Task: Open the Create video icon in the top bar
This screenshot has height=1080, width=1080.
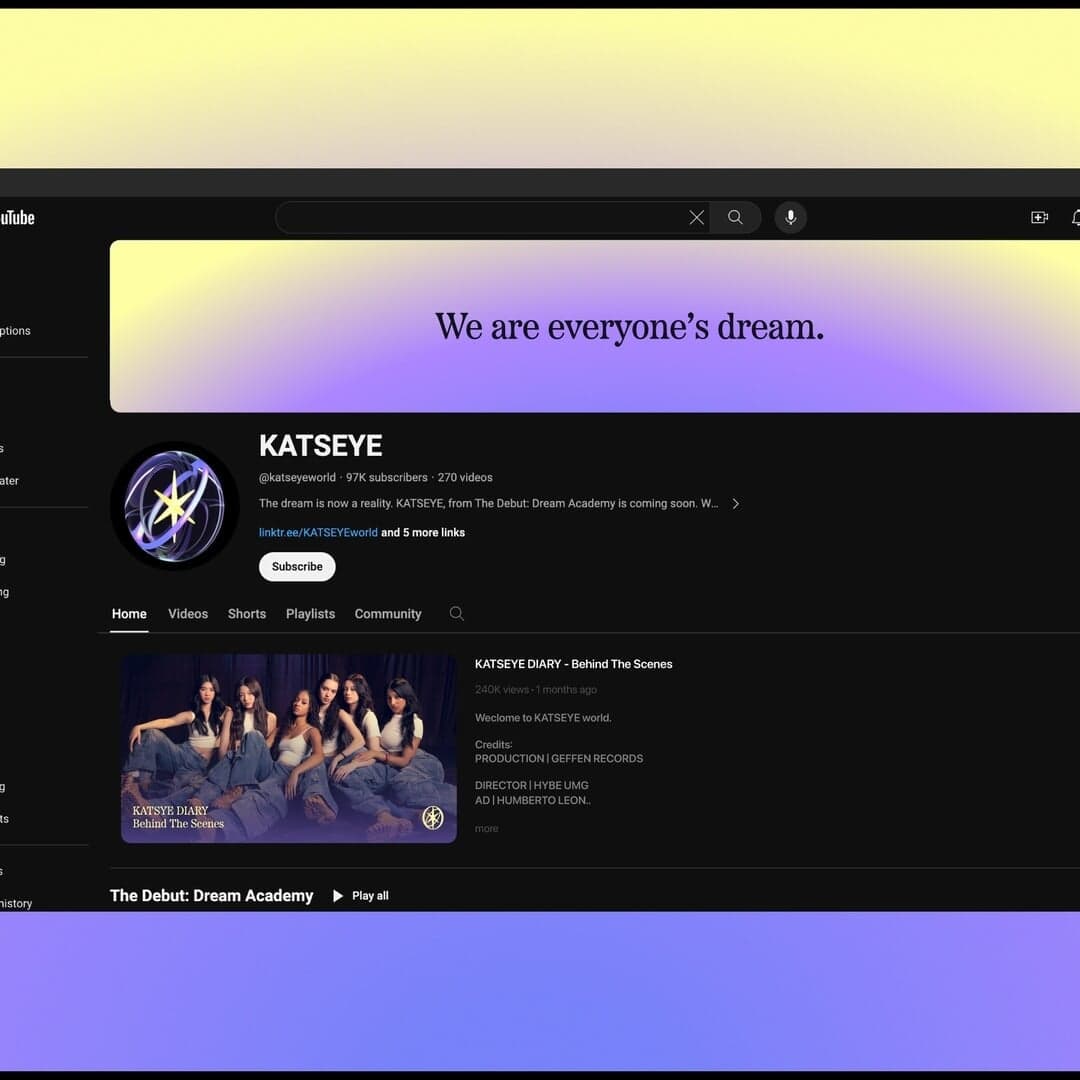Action: 1039,217
